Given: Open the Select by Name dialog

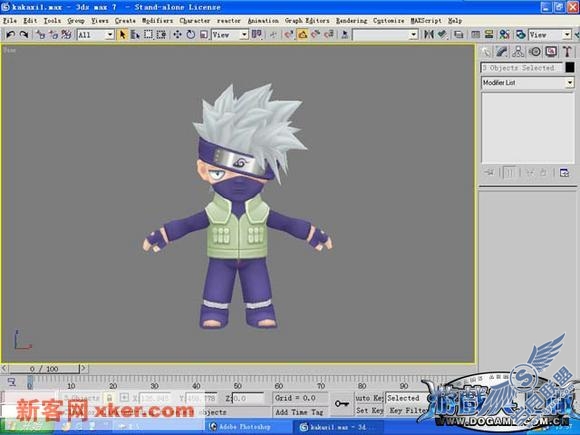Looking at the screenshot, I should (x=135, y=35).
